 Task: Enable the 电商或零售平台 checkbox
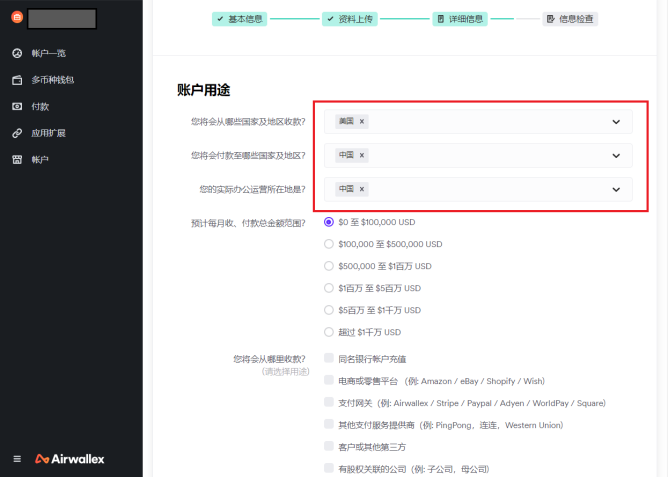pos(329,380)
